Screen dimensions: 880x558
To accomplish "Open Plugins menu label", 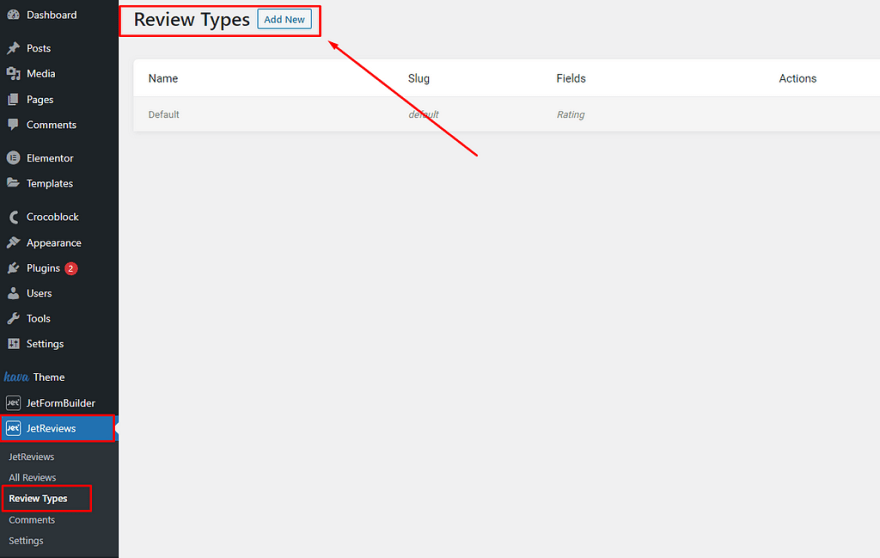I will coord(43,268).
